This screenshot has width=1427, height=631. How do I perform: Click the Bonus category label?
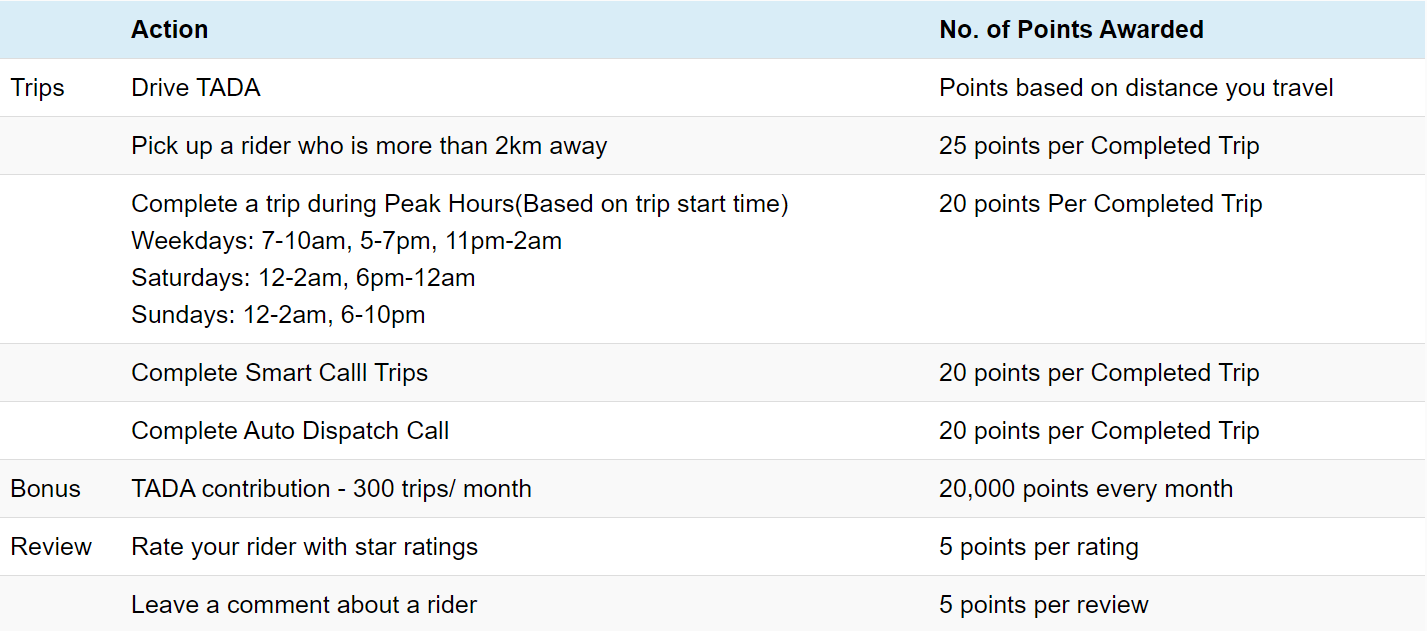coord(45,489)
